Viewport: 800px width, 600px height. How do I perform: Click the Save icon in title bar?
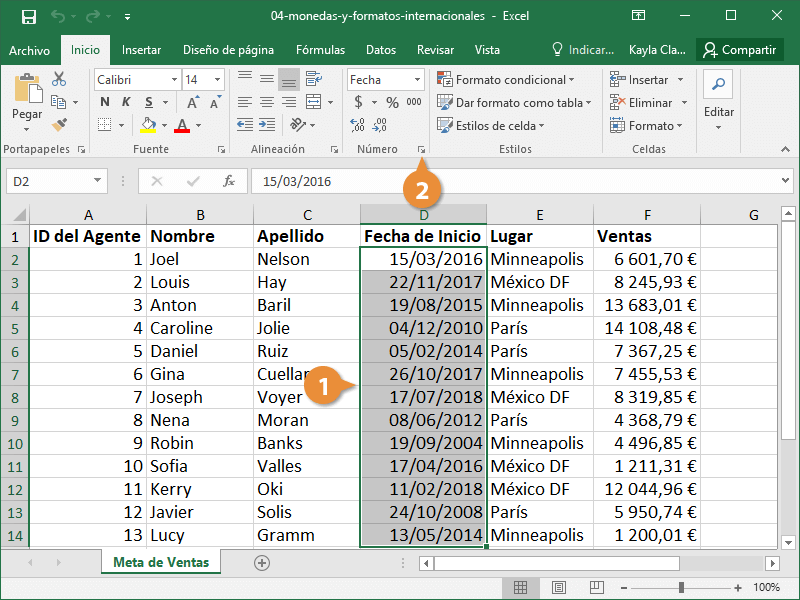tap(28, 17)
